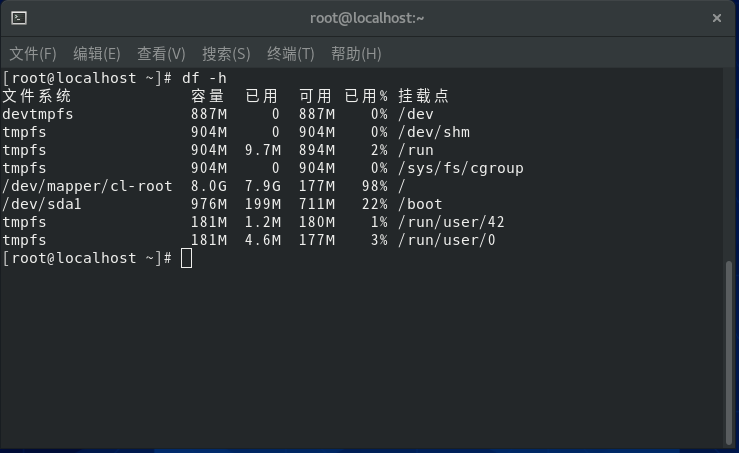739x453 pixels.
Task: Click the 22% usage value
Action: [x=375, y=204]
